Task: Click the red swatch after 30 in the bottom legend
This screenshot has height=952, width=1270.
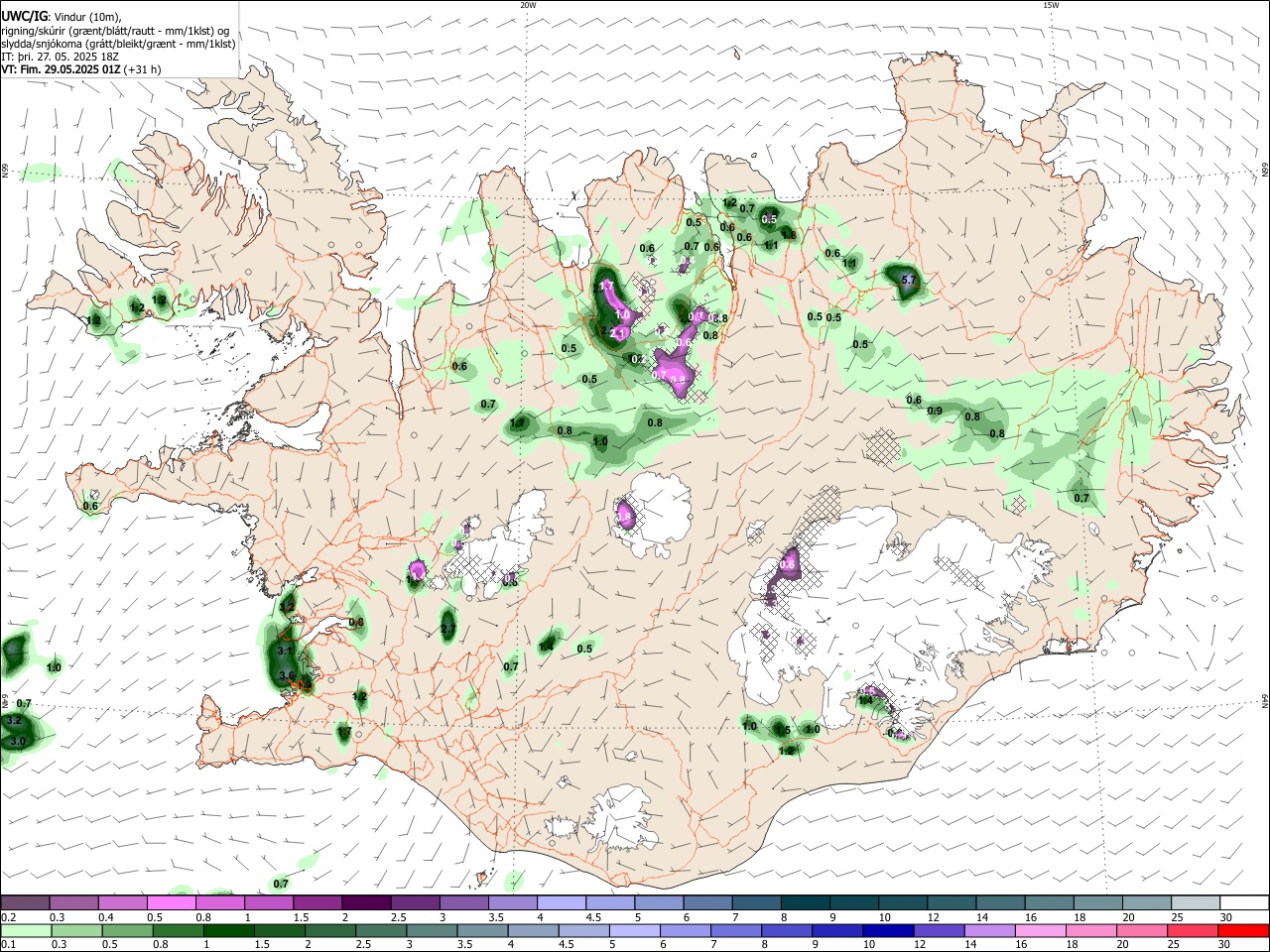Action: pos(1243,930)
